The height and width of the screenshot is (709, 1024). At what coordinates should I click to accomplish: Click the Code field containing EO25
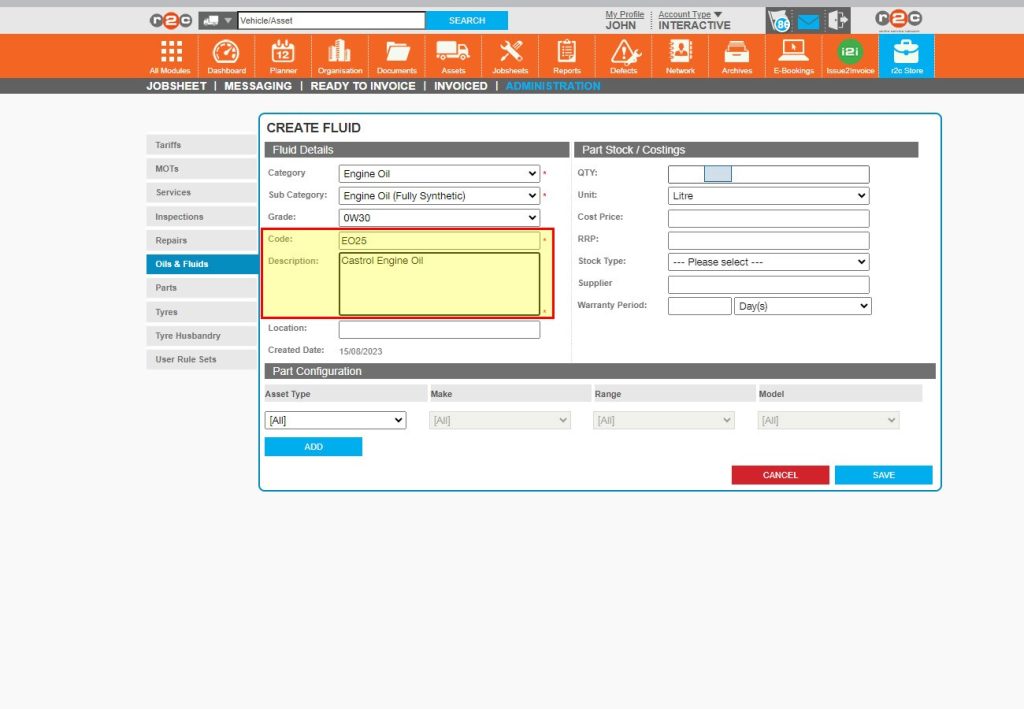439,240
